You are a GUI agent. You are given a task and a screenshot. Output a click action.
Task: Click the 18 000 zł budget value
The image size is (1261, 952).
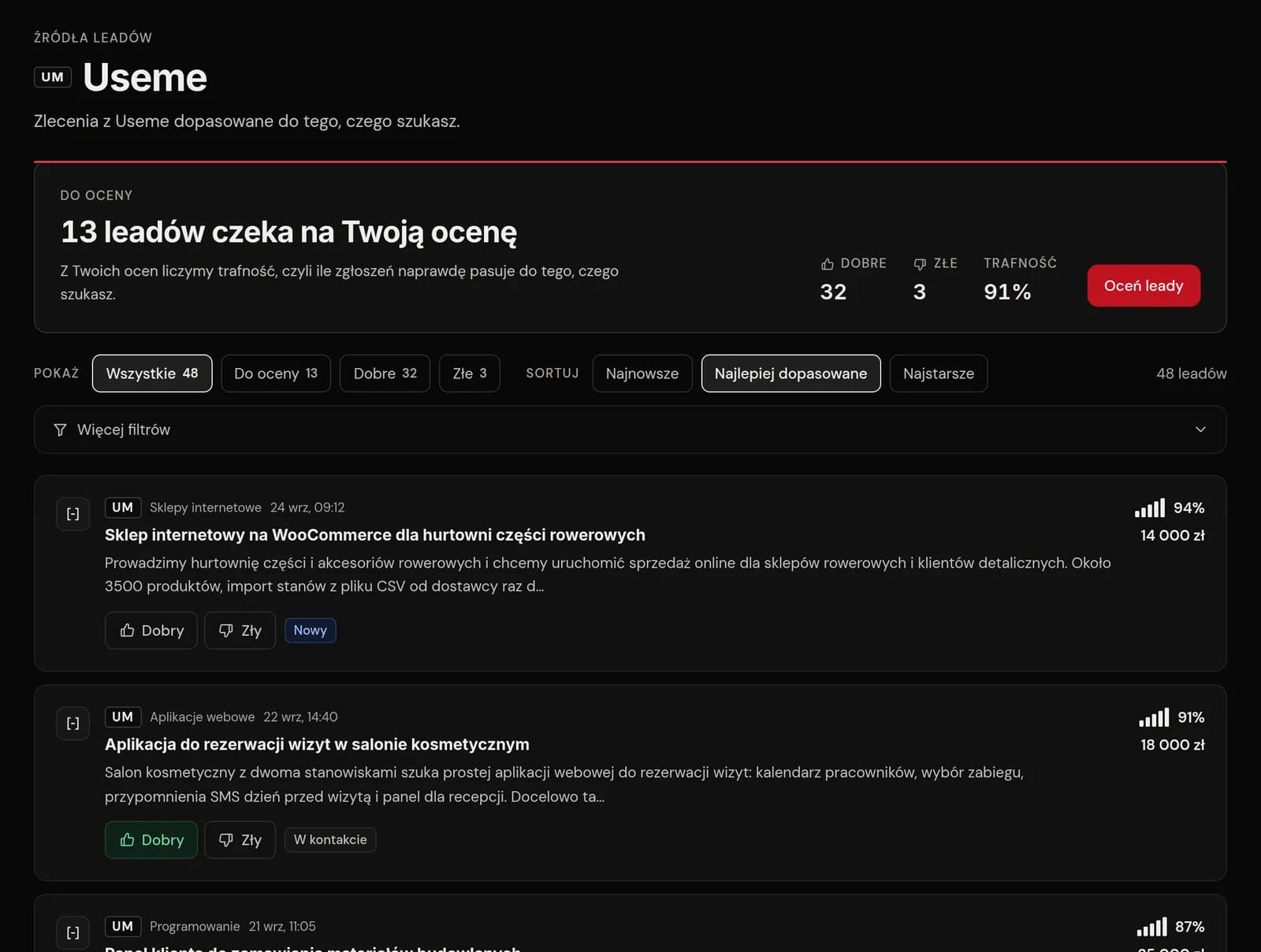[x=1172, y=745]
